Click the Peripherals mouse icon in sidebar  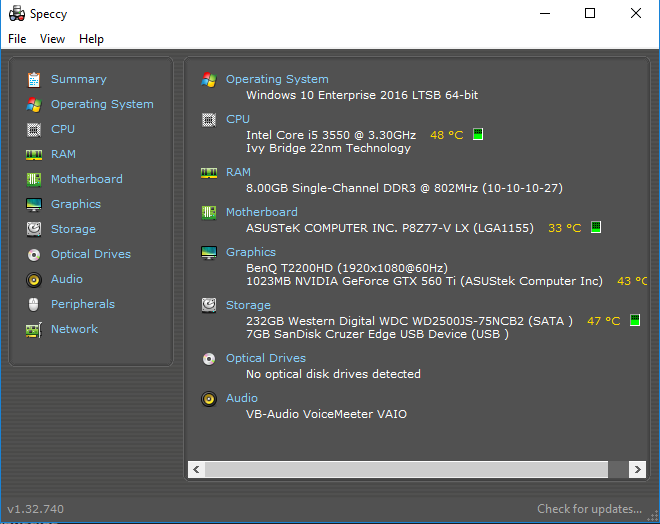[x=34, y=304]
